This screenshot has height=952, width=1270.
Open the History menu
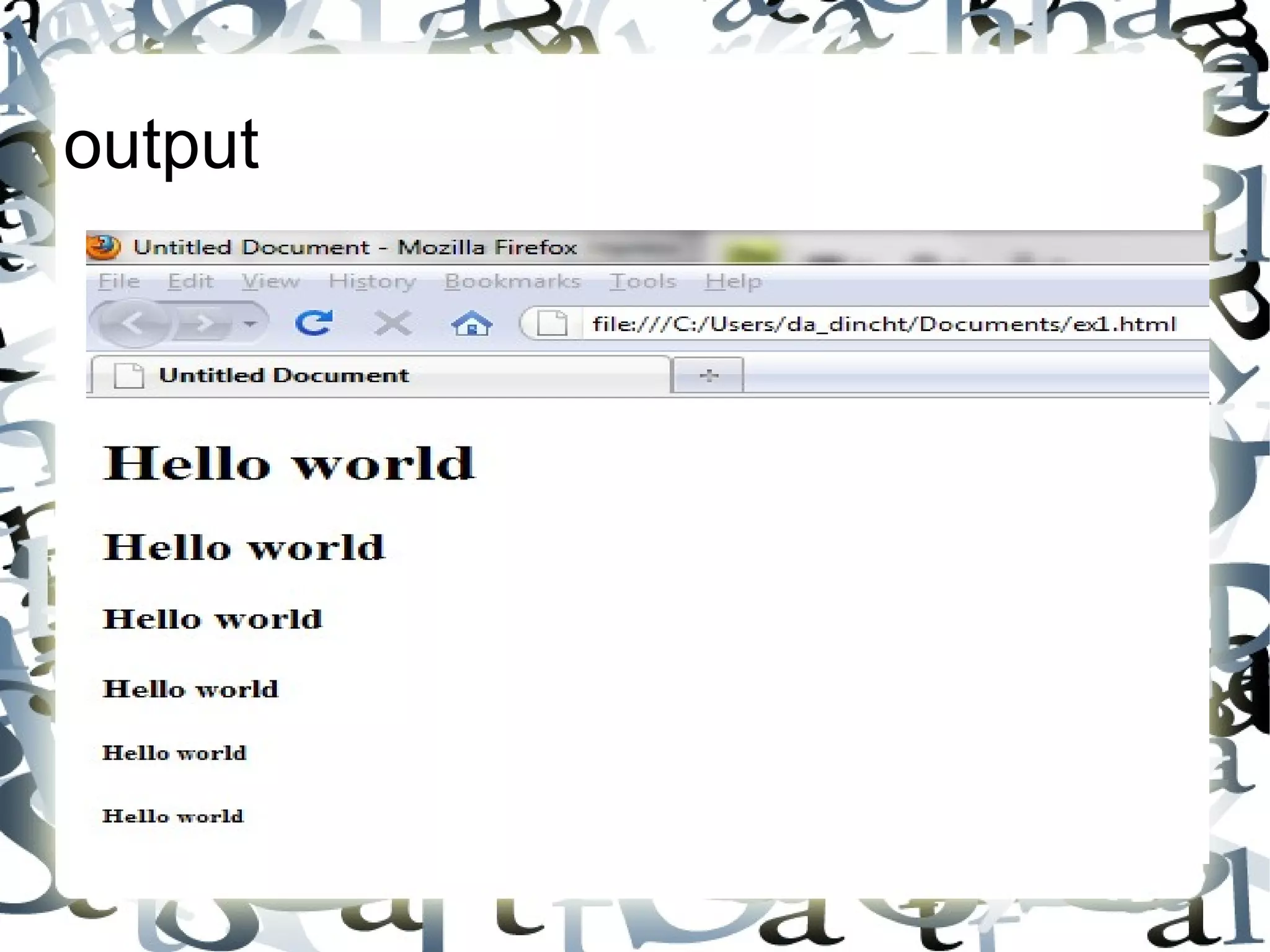[372, 282]
